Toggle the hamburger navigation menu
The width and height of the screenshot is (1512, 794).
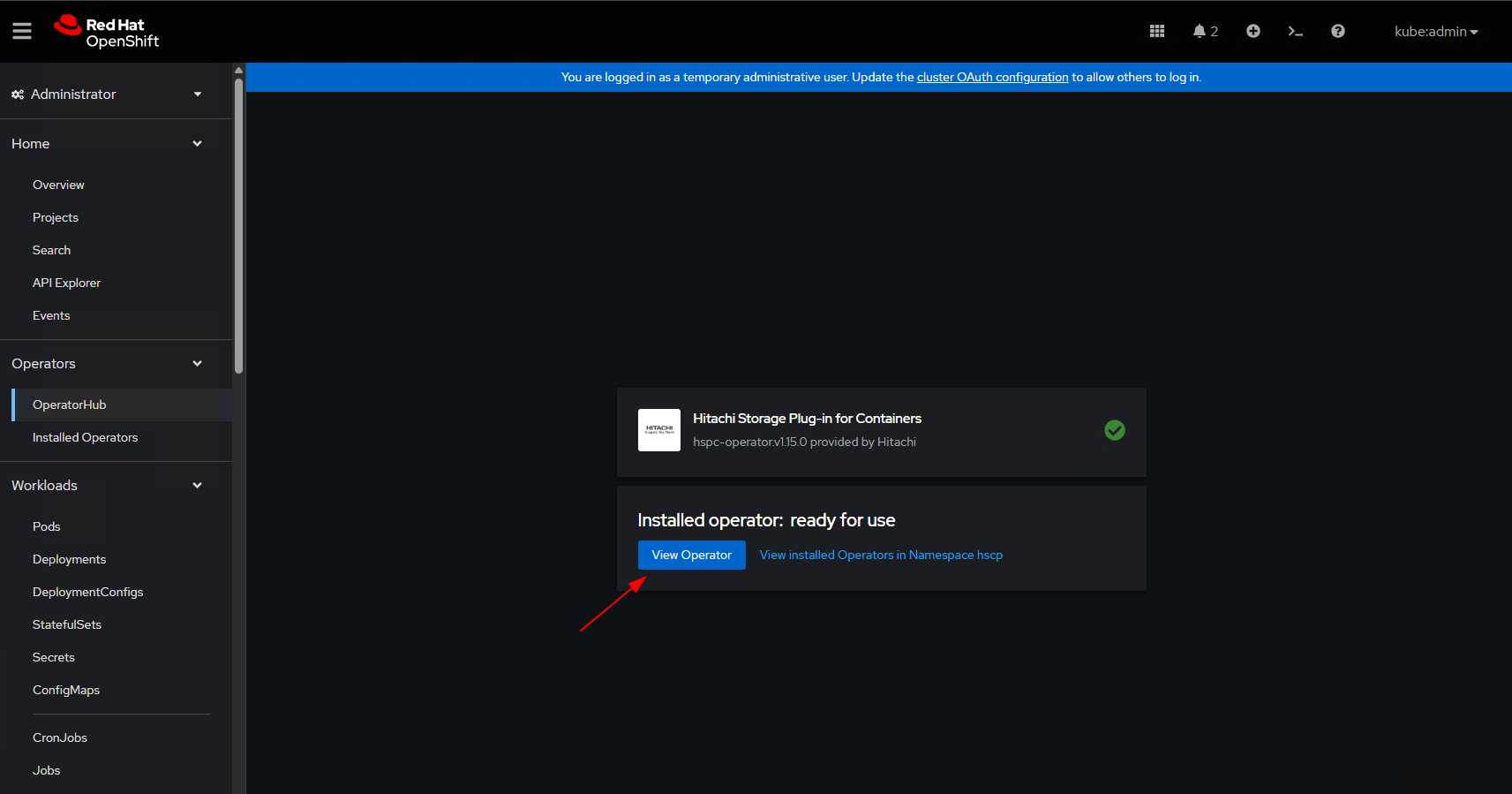(22, 31)
